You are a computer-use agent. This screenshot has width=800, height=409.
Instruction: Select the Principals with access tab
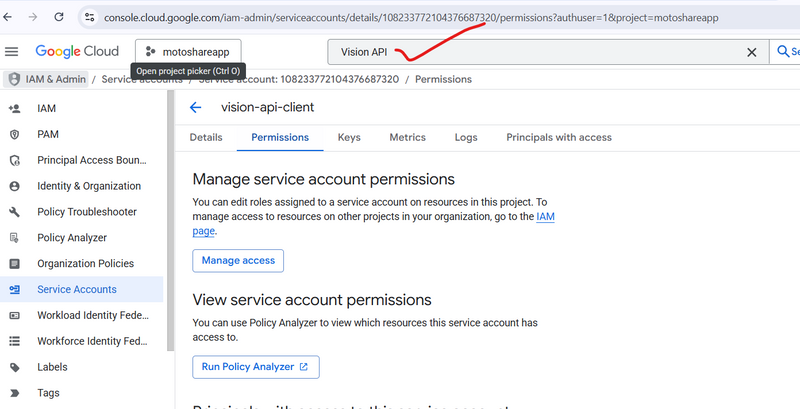(x=558, y=137)
